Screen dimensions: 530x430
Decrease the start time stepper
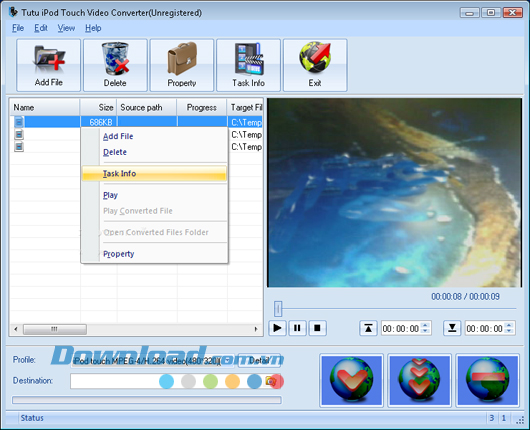426,331
